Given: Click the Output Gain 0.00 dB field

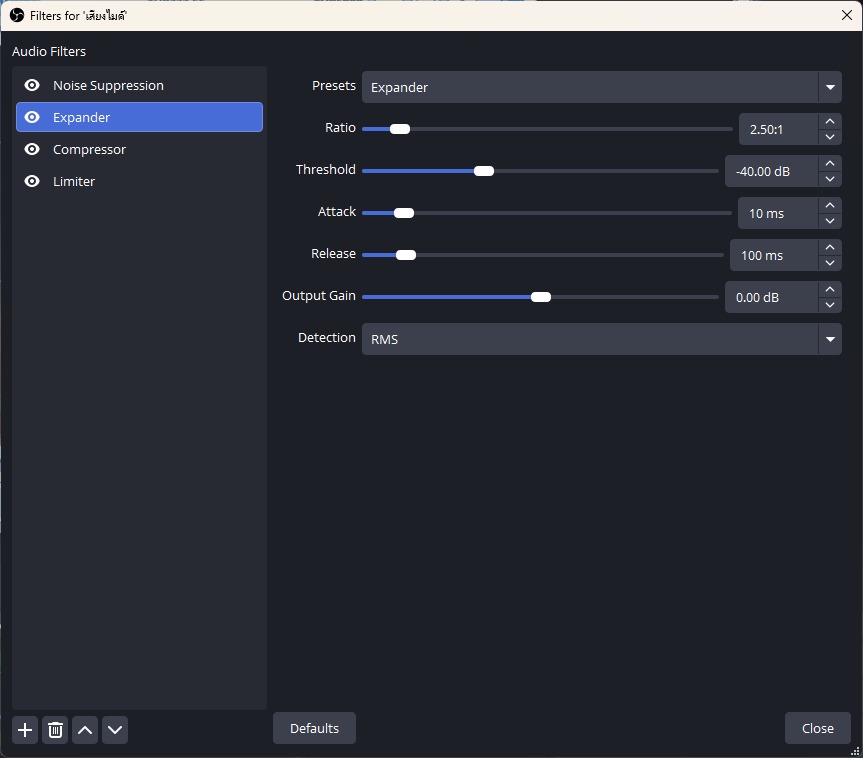Looking at the screenshot, I should pyautogui.click(x=771, y=297).
